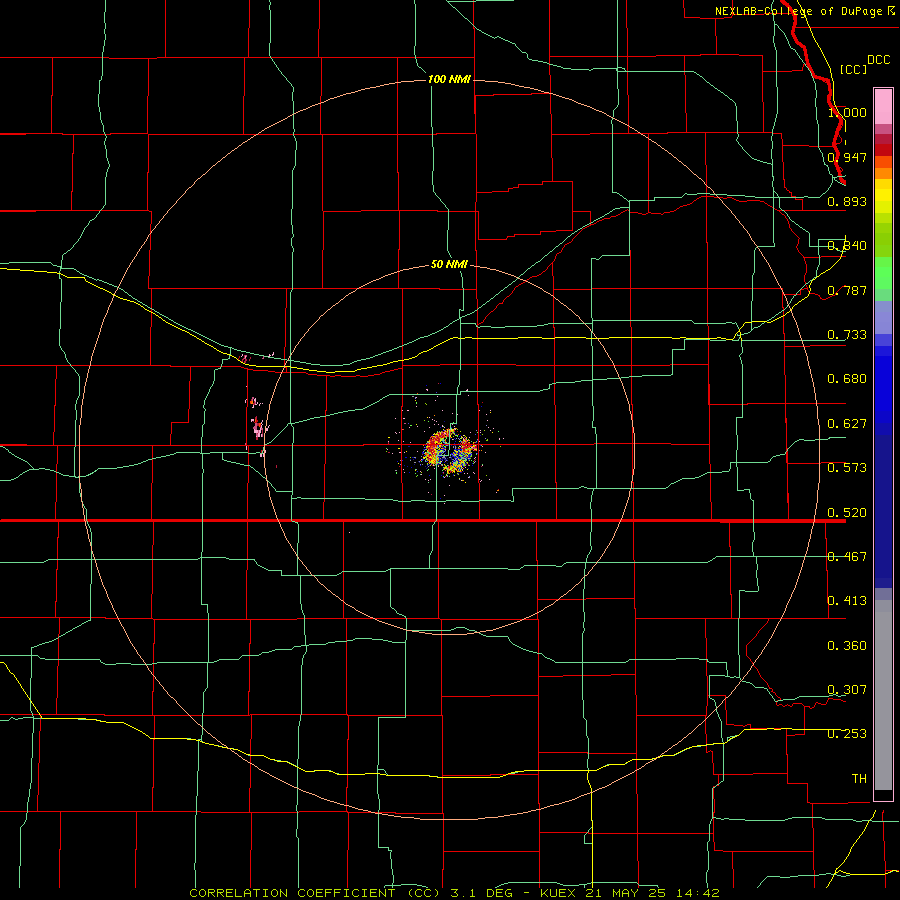
Task: Click CORRELATION COEFFICIENT (CC) in the caption
Action: pyautogui.click(x=315, y=893)
